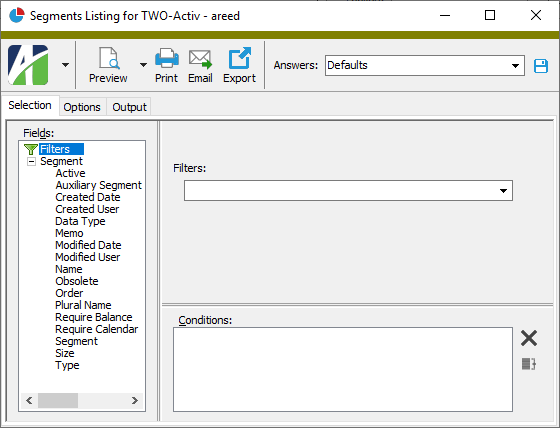
Task: Click the Fields horizontal scrollbar right arrow
Action: 135,400
